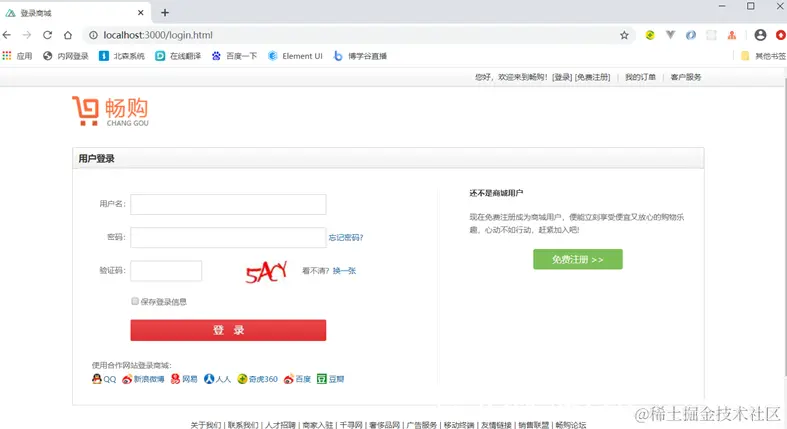
Task: Open the 联系我们 footer link
Action: coord(243,425)
